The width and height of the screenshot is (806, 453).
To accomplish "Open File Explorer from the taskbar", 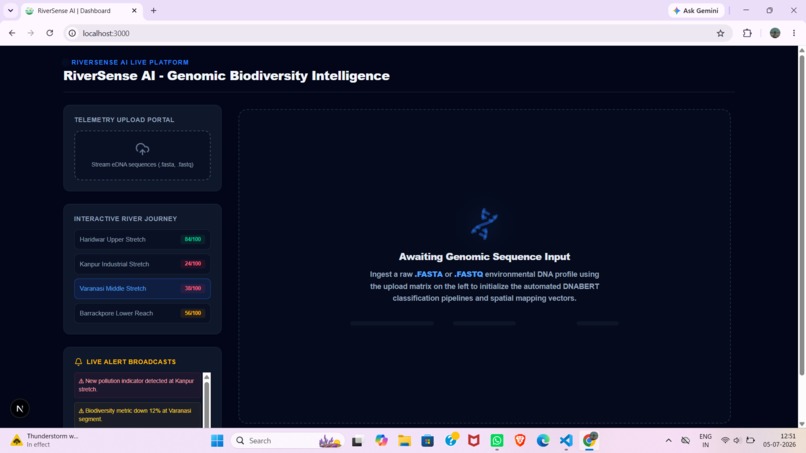I will [405, 441].
